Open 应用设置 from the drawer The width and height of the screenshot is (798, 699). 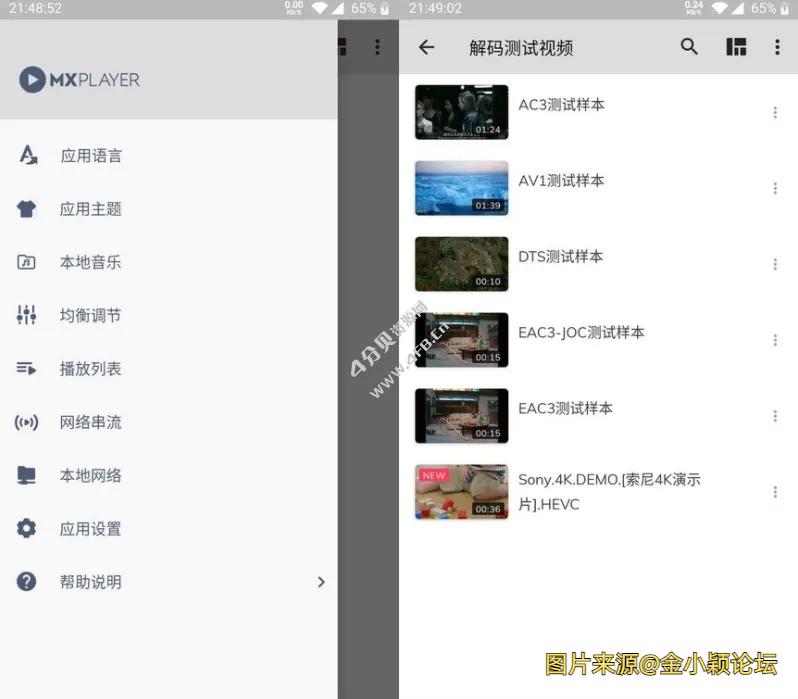click(x=168, y=528)
